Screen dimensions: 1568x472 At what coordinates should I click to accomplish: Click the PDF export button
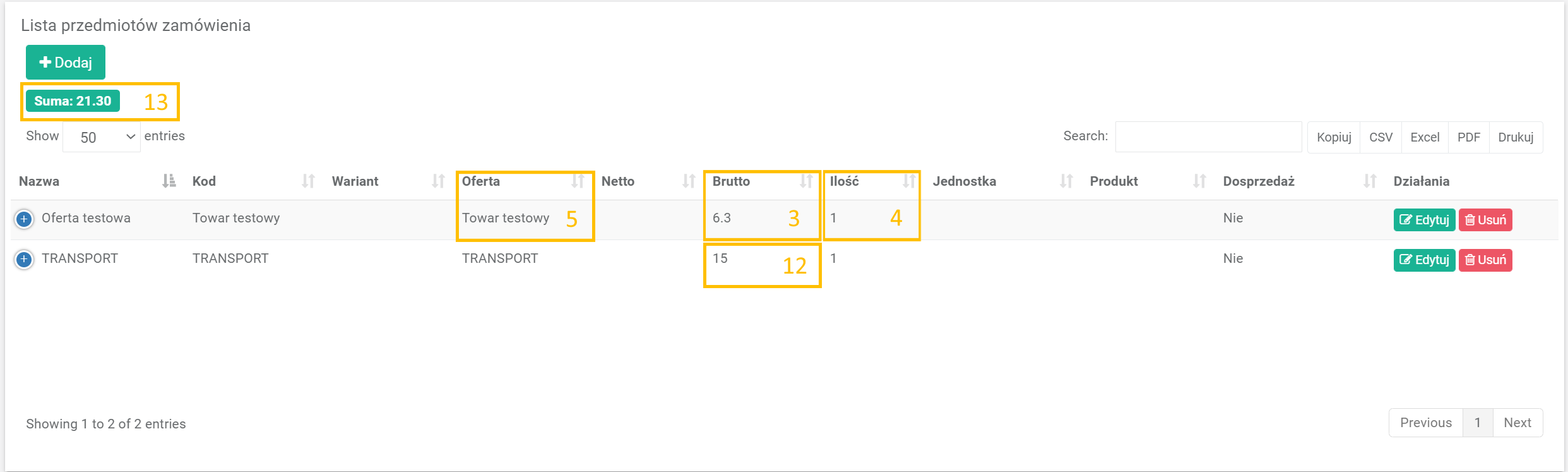1468,137
